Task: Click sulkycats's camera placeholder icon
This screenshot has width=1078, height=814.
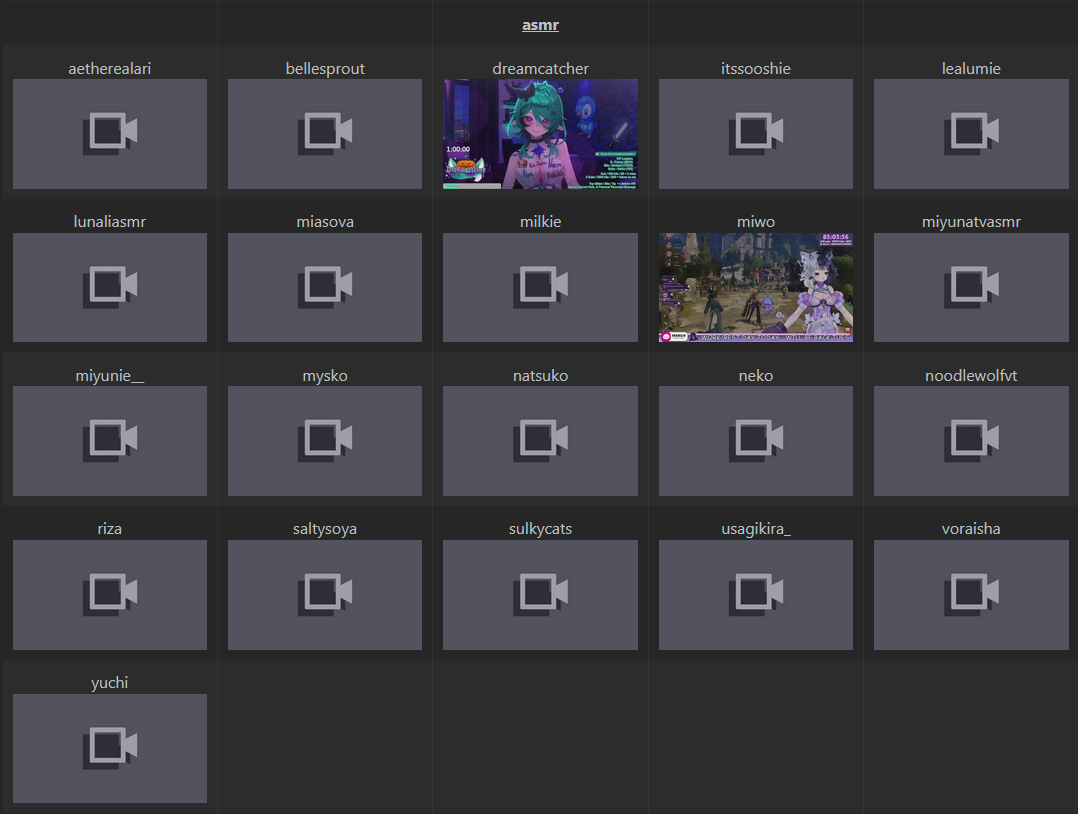Action: point(540,595)
